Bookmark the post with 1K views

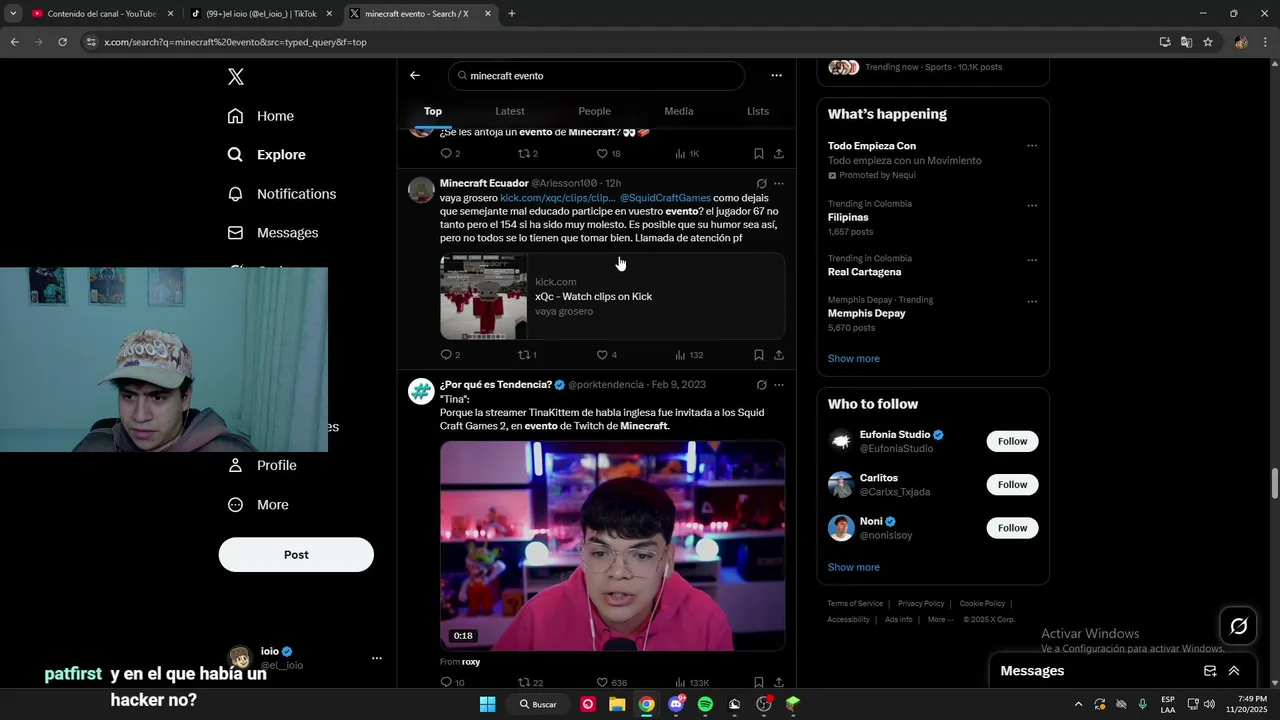[759, 154]
